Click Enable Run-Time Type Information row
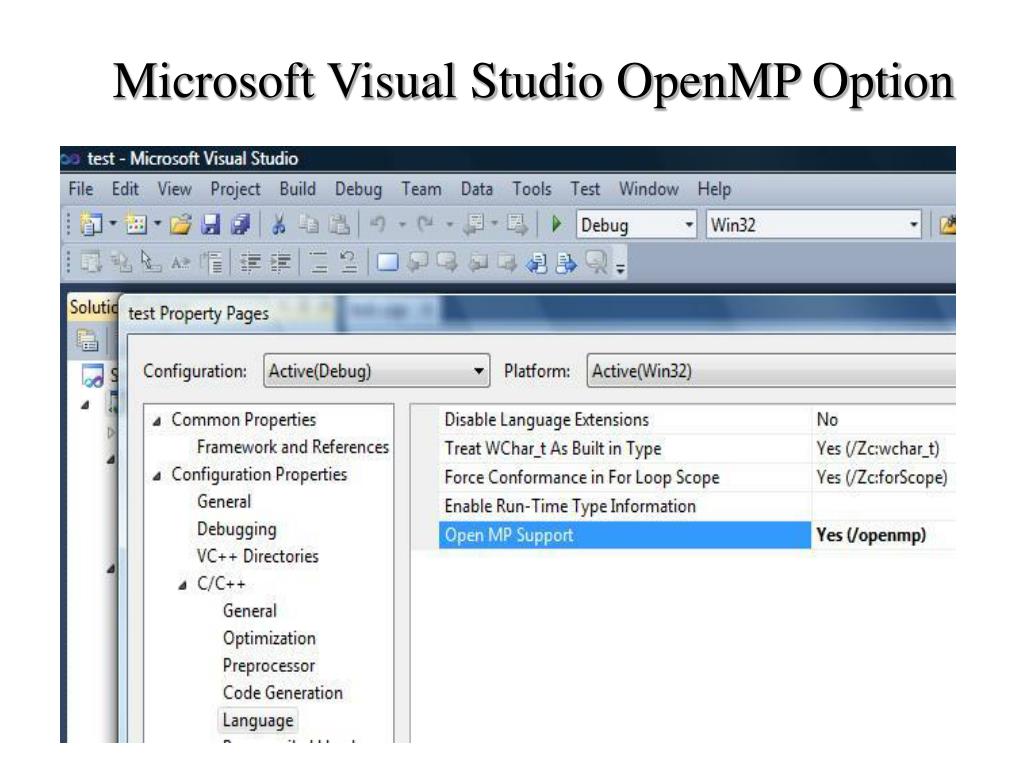Screen dimensions: 1024x768 (697, 506)
